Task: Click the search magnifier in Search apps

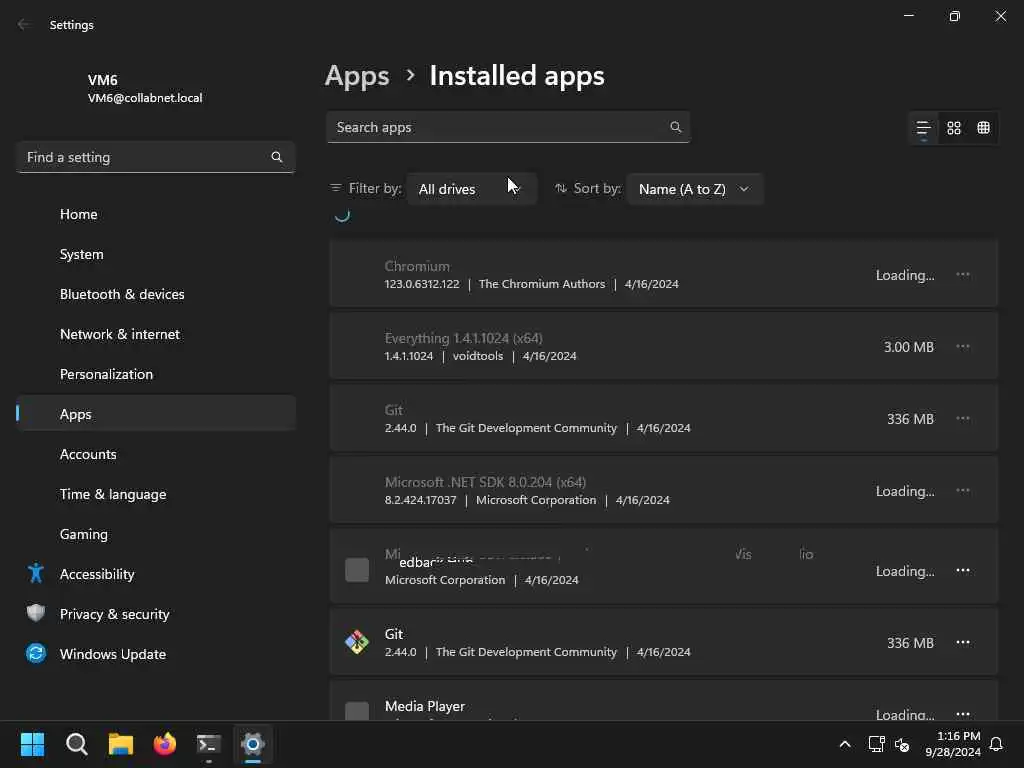Action: point(676,127)
